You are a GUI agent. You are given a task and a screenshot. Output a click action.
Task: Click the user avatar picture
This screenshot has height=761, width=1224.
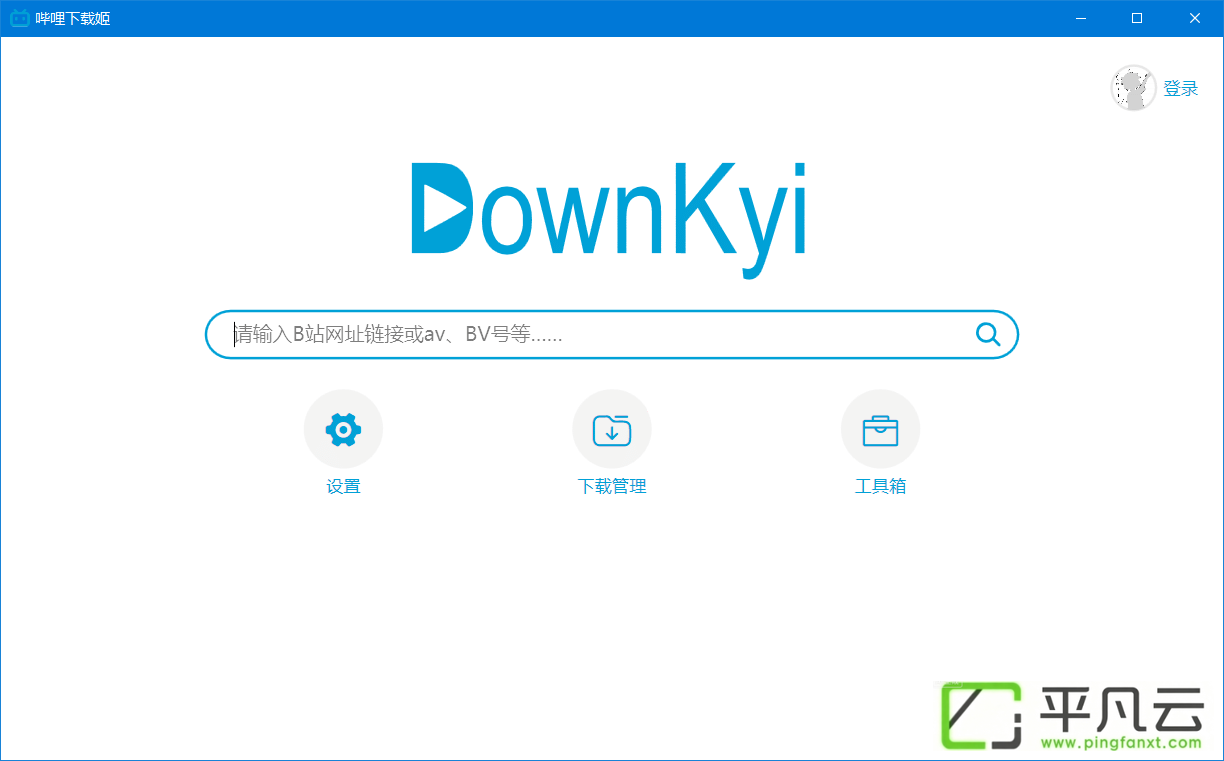point(1134,88)
